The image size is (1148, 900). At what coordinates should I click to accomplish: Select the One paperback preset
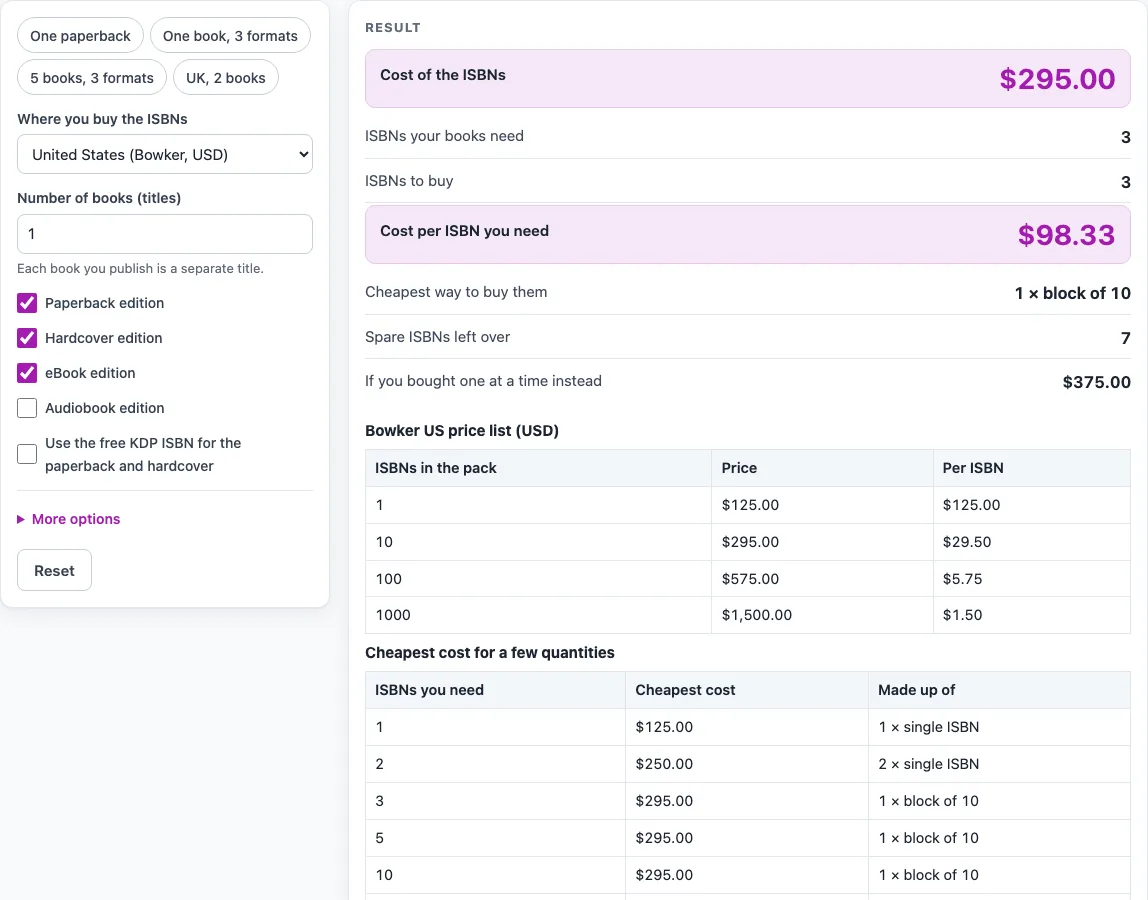(80, 35)
